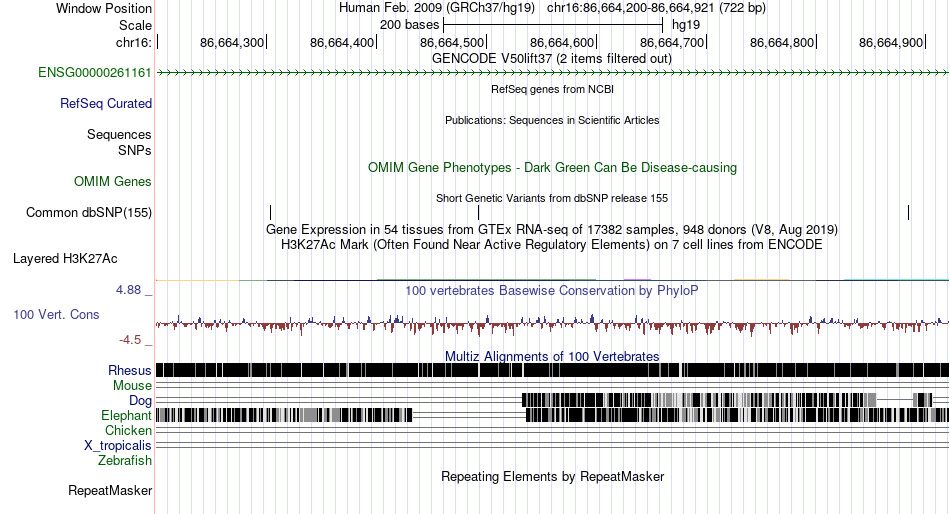Click the Common dbSNP(155) track label
Image resolution: width=950 pixels, height=514 pixels.
click(89, 213)
